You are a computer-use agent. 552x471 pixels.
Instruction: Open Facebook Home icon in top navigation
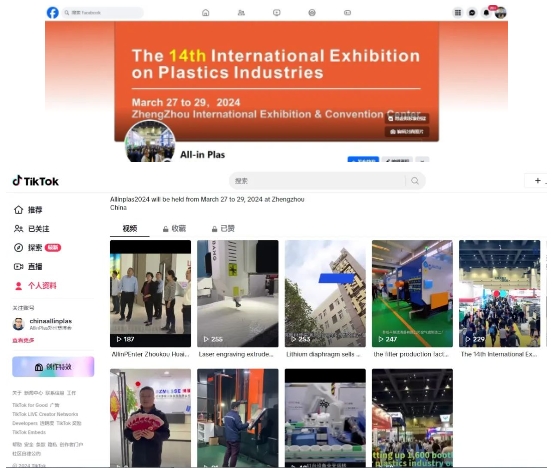pyautogui.click(x=206, y=13)
